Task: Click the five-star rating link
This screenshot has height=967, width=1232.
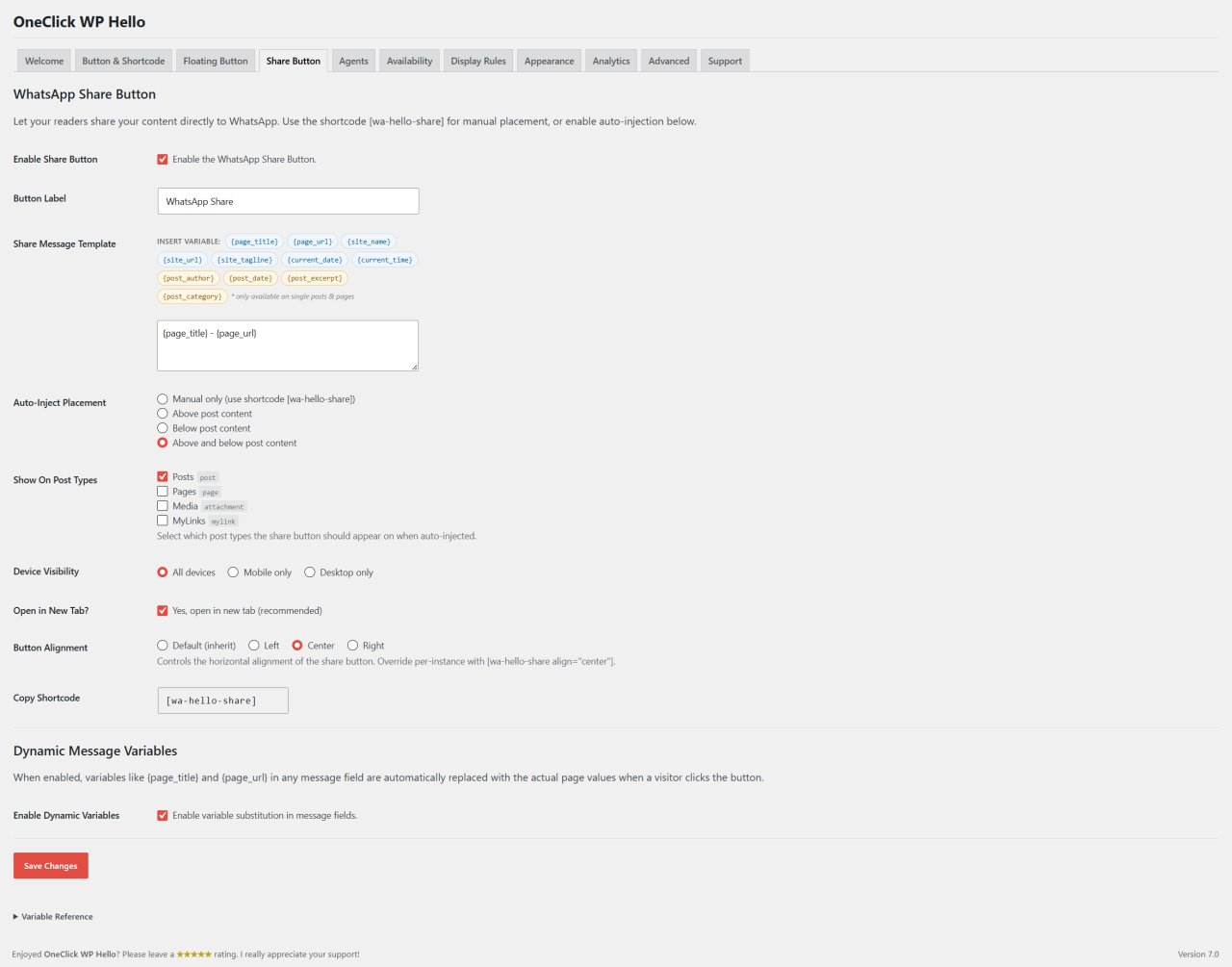Action: pyautogui.click(x=193, y=954)
